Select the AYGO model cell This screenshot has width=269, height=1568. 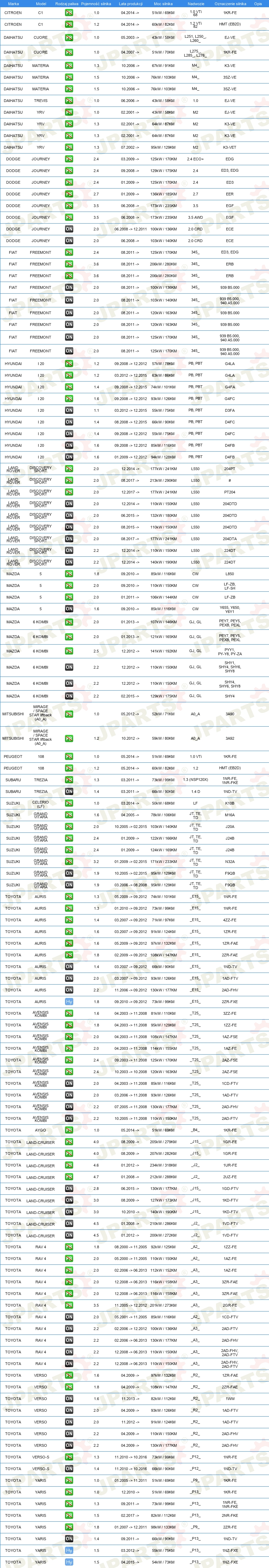click(x=41, y=1130)
